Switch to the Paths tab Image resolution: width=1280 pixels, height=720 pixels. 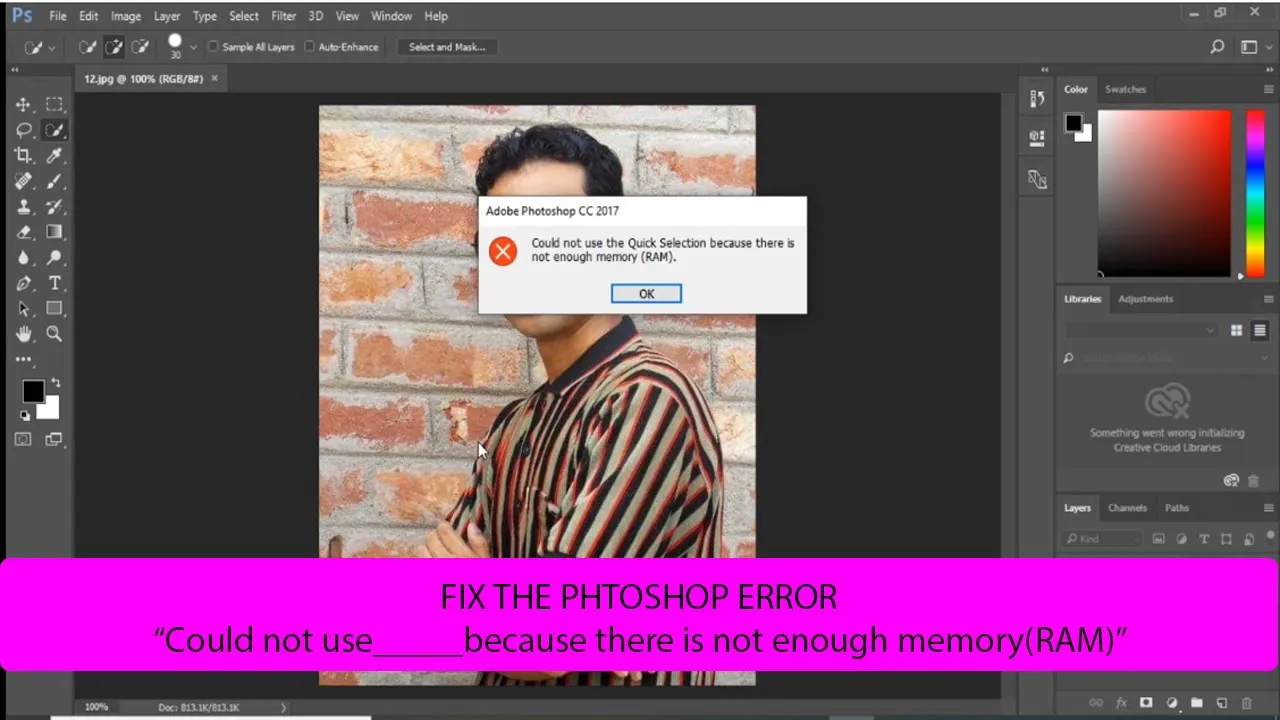pyautogui.click(x=1177, y=508)
